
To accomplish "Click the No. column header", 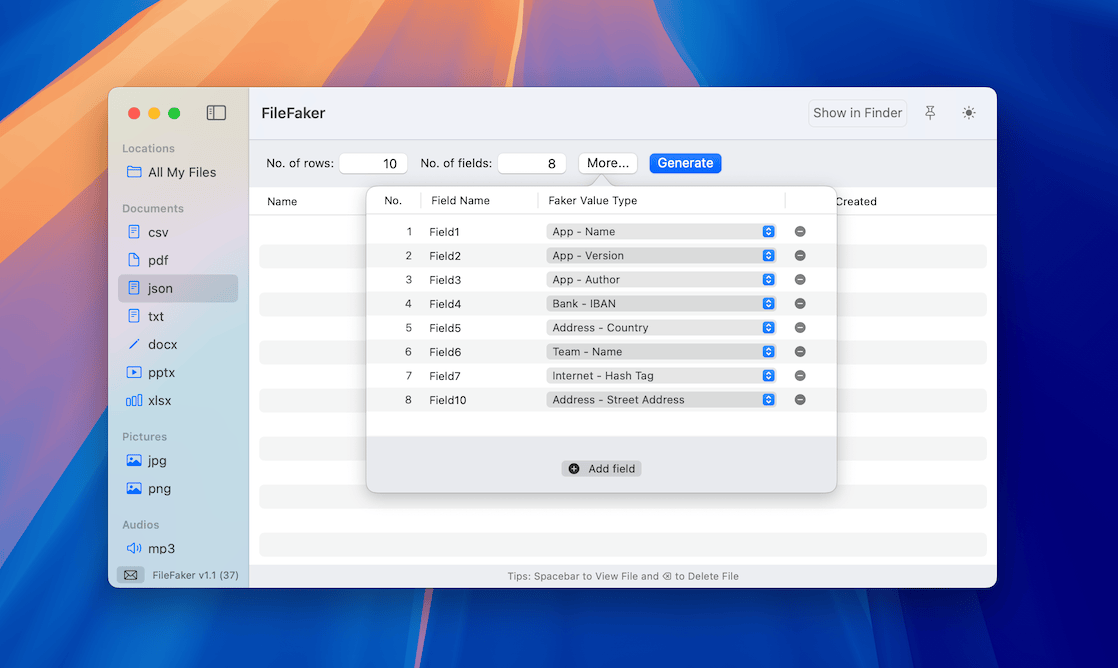I will pyautogui.click(x=393, y=200).
